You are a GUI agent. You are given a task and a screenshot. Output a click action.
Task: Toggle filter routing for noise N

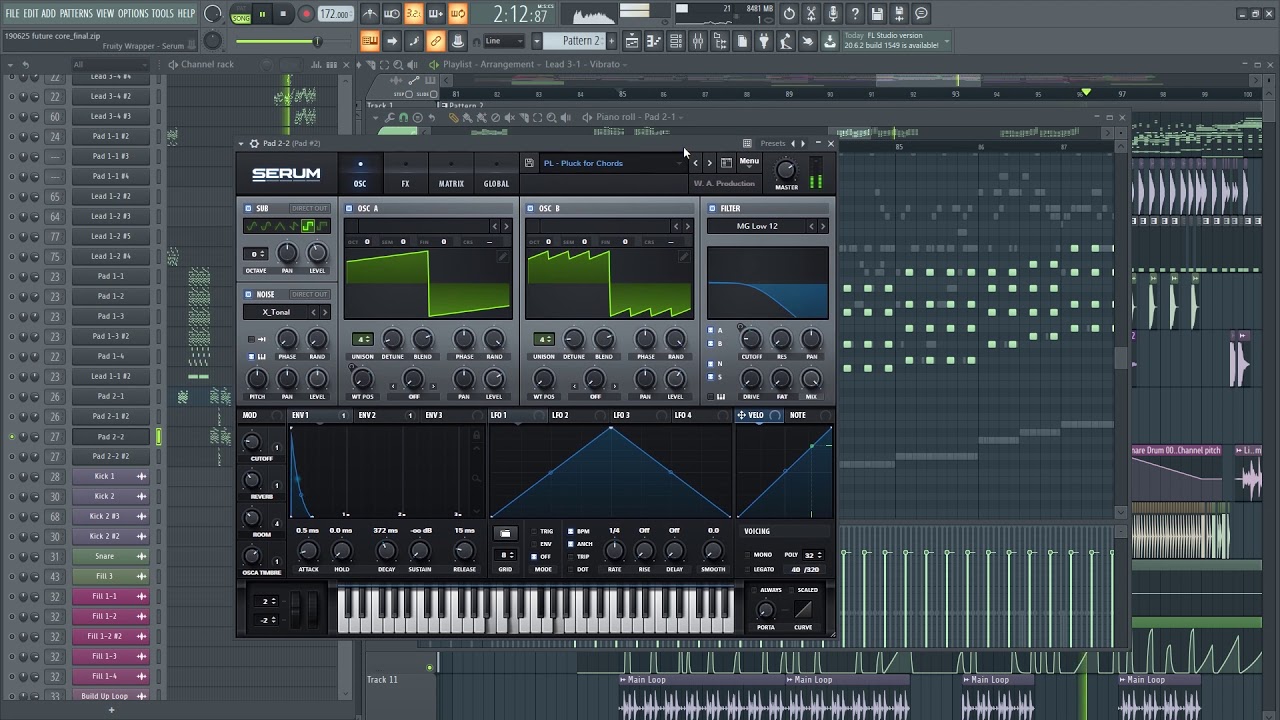pos(710,364)
